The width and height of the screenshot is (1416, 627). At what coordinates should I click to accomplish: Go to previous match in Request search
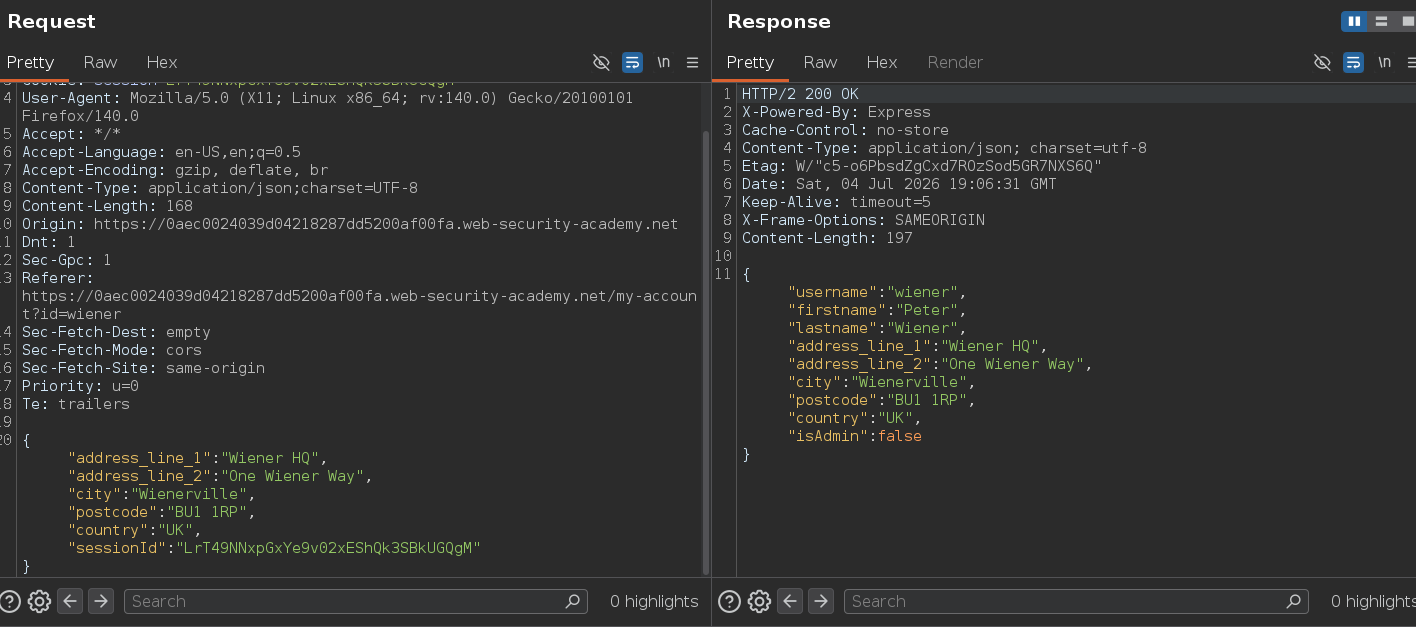pos(70,601)
